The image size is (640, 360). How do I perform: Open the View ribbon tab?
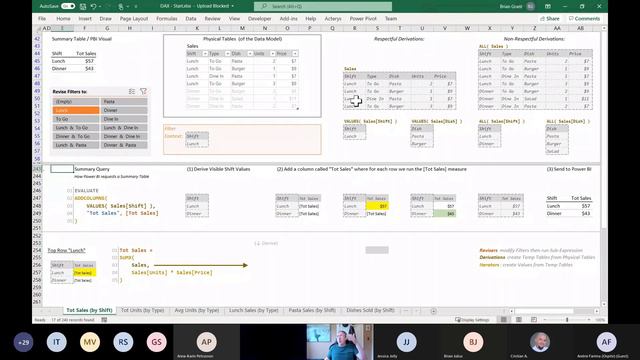tap(234, 18)
